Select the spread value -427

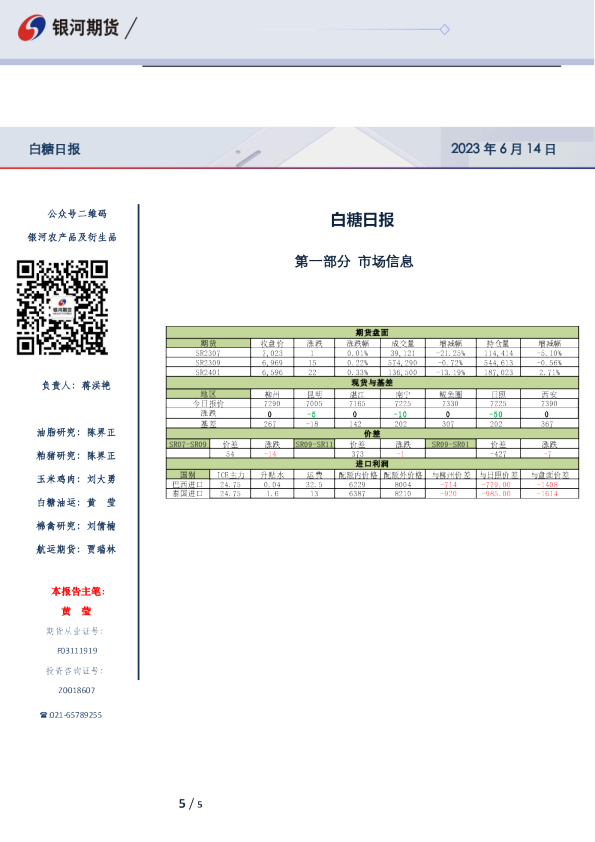pos(498,454)
